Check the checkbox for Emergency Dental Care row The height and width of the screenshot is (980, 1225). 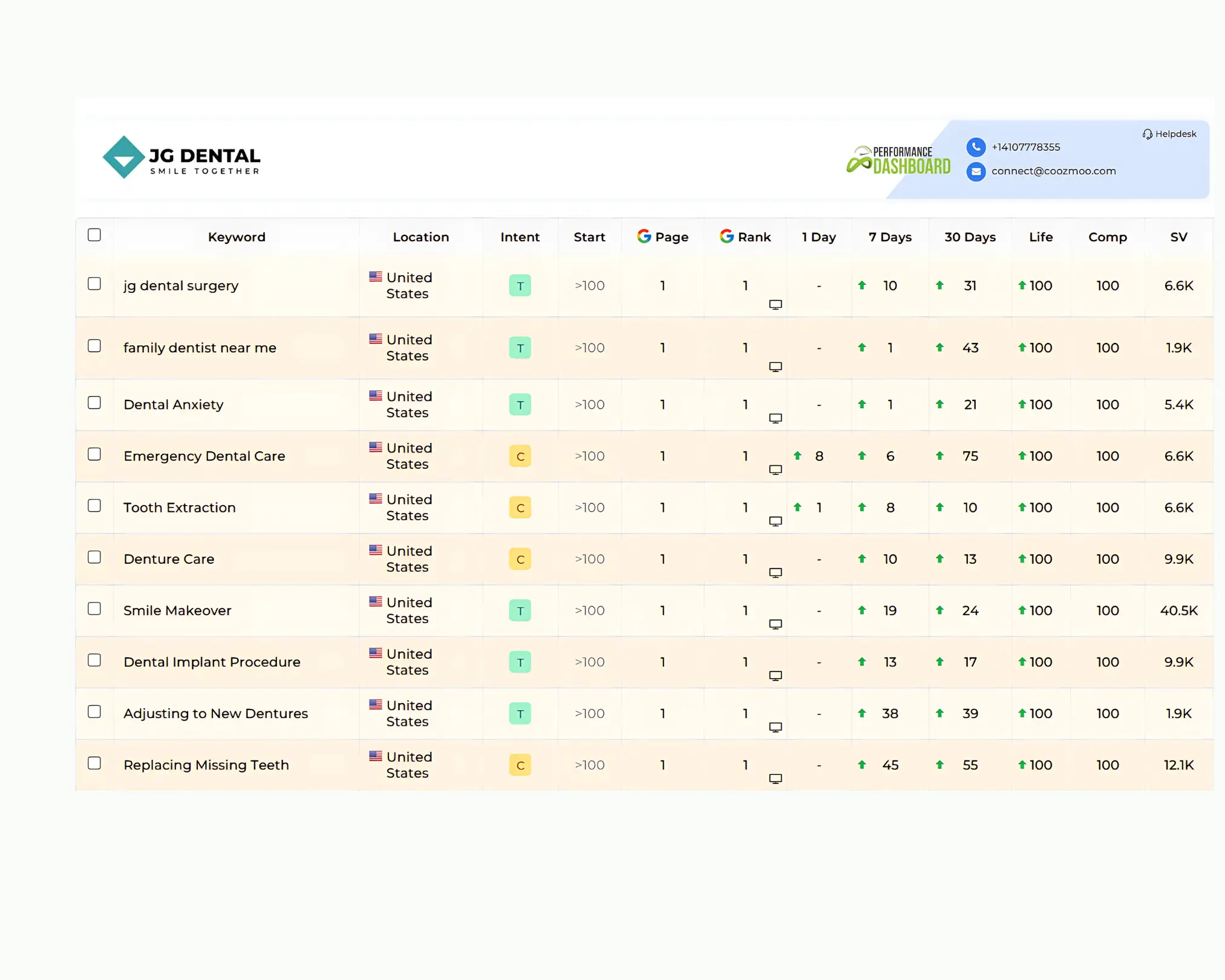pyautogui.click(x=95, y=454)
